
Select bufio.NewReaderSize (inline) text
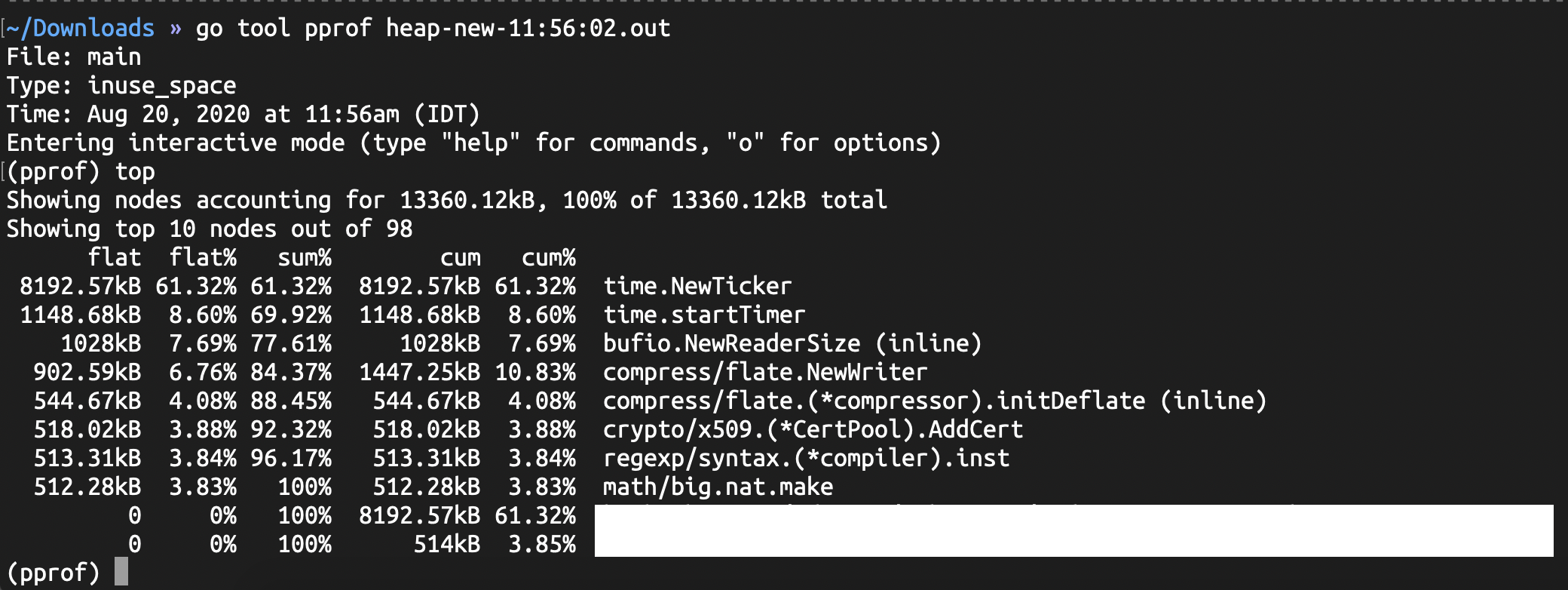tap(792, 344)
